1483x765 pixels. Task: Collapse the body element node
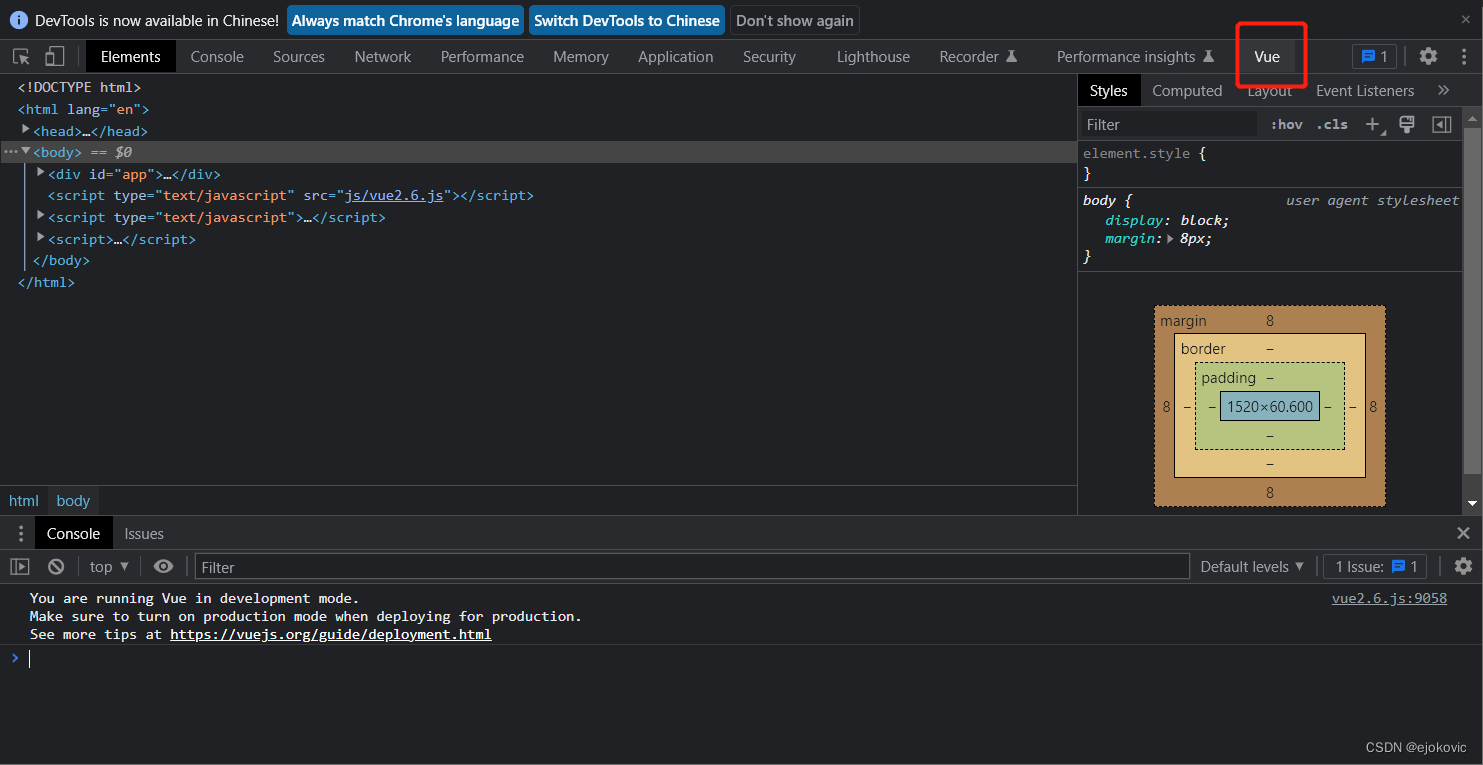click(x=26, y=151)
